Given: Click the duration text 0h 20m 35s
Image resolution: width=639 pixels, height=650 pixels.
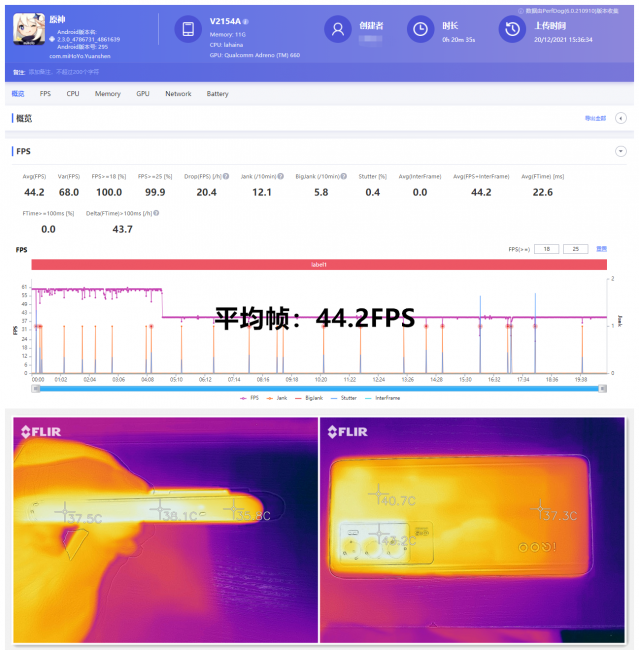Looking at the screenshot, I should [459, 40].
